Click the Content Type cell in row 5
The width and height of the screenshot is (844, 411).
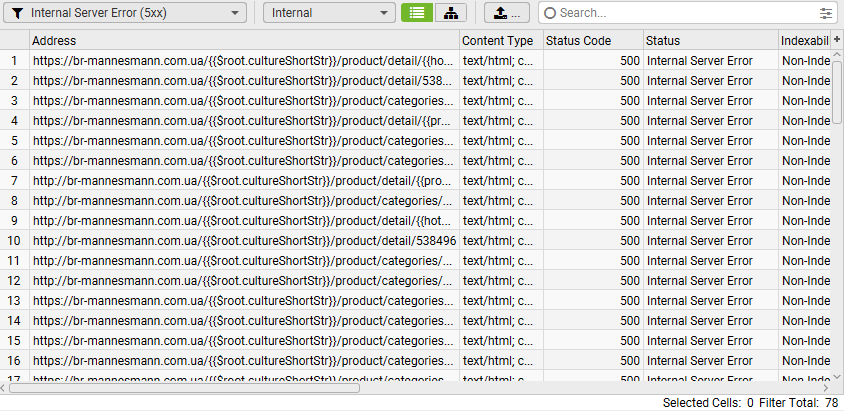pyautogui.click(x=501, y=140)
